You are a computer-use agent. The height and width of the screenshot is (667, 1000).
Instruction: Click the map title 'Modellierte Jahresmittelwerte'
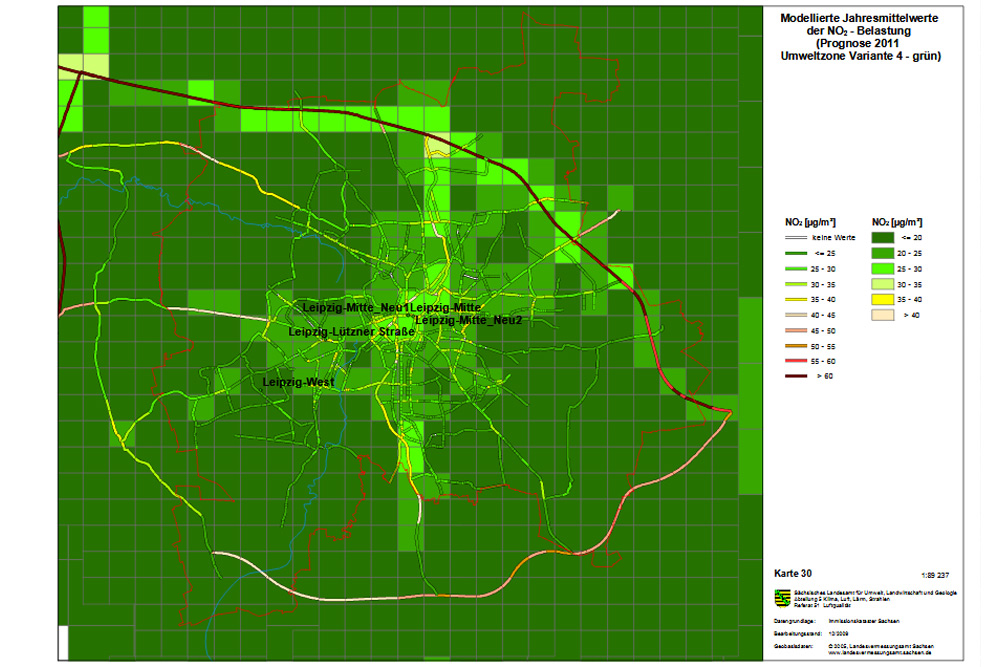(859, 17)
